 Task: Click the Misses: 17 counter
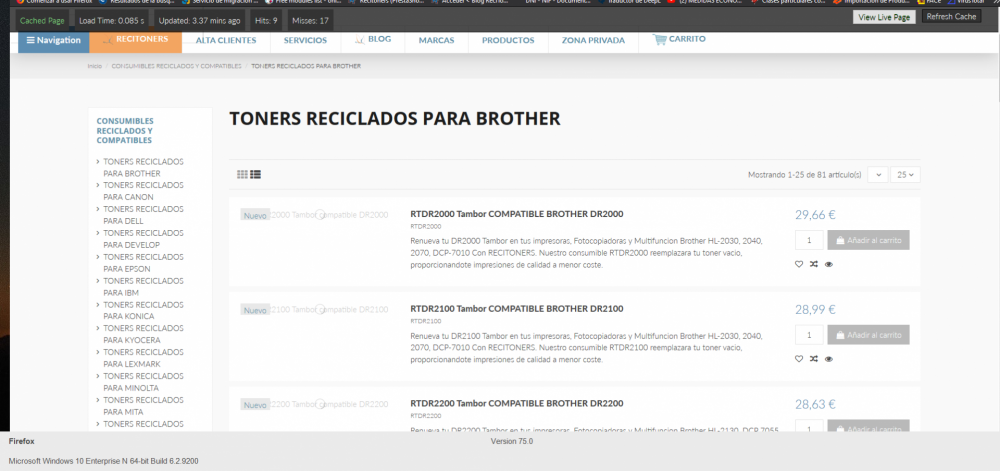click(311, 20)
